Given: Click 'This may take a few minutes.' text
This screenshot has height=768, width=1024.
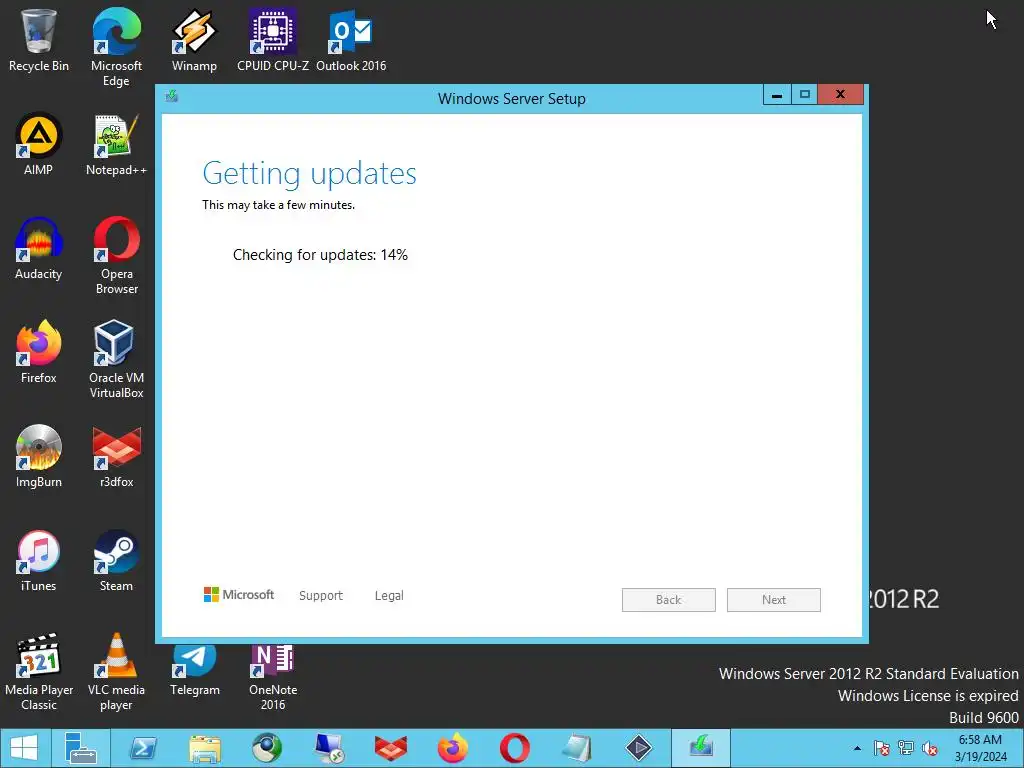Looking at the screenshot, I should coord(278,205).
